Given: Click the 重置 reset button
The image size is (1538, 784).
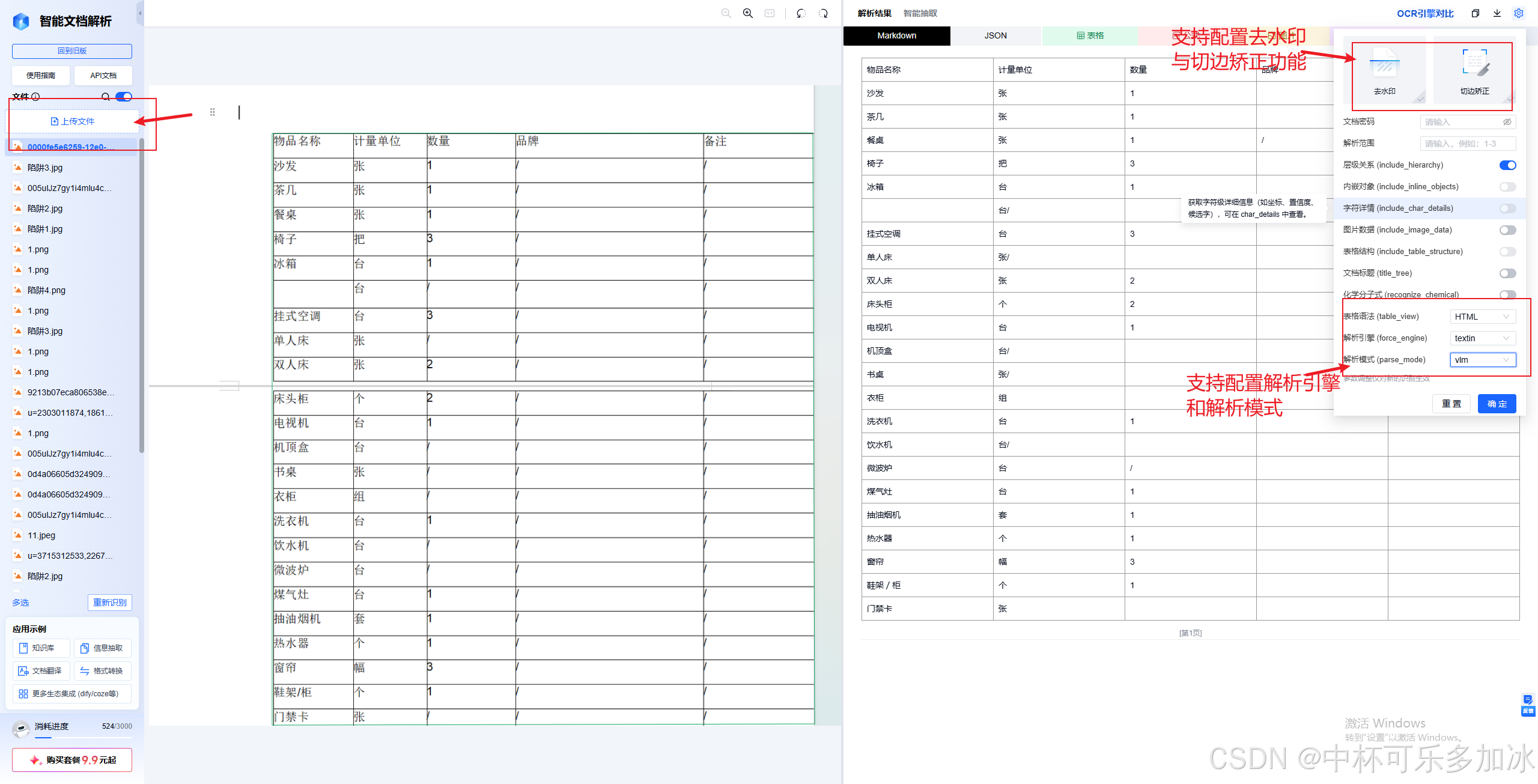Looking at the screenshot, I should (1451, 404).
